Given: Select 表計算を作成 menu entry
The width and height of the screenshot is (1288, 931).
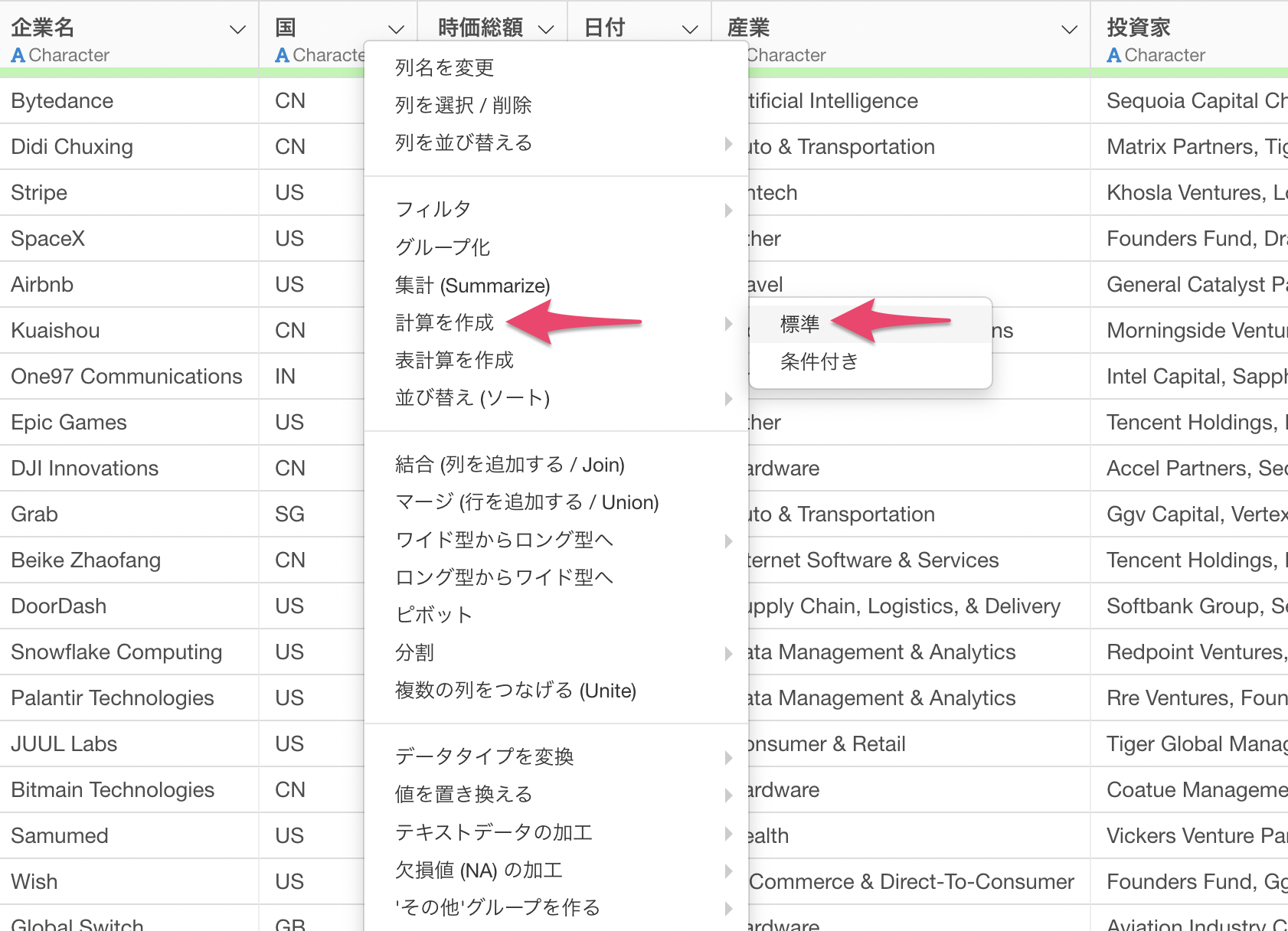Looking at the screenshot, I should coord(454,360).
